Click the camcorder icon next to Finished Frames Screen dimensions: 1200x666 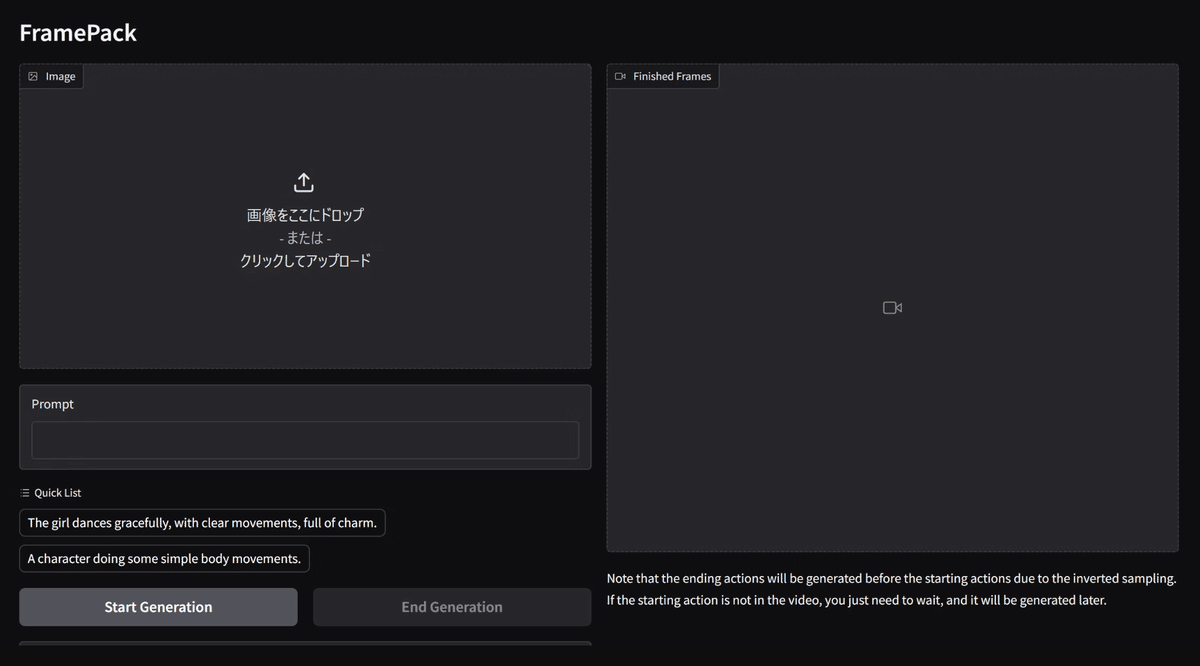tap(620, 75)
